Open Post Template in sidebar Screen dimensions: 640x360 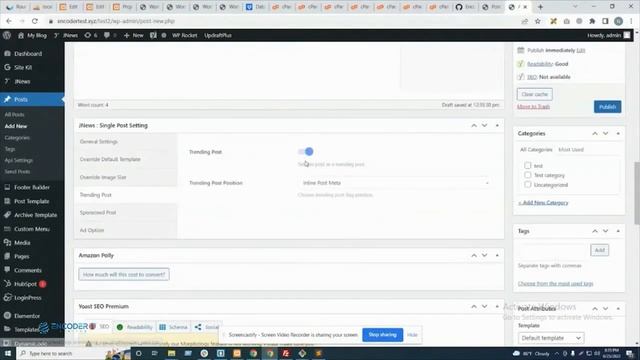pyautogui.click(x=32, y=201)
